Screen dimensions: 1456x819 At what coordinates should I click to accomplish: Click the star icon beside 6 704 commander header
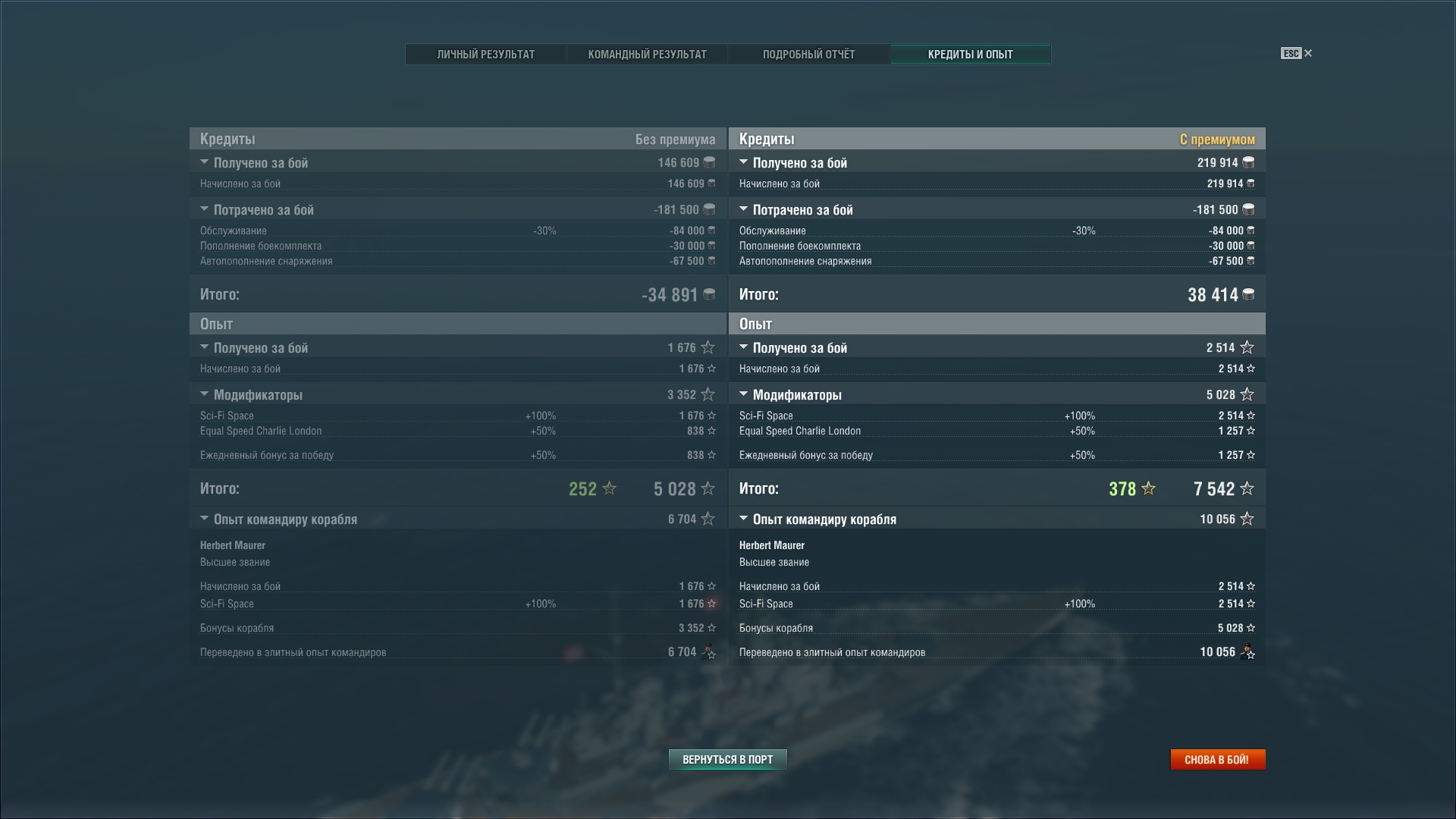click(x=708, y=519)
